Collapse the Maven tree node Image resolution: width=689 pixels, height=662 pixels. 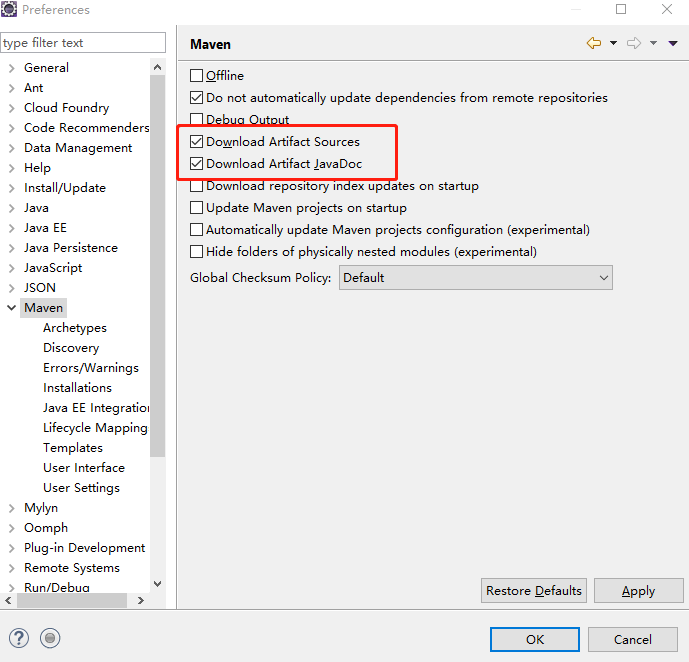point(12,308)
